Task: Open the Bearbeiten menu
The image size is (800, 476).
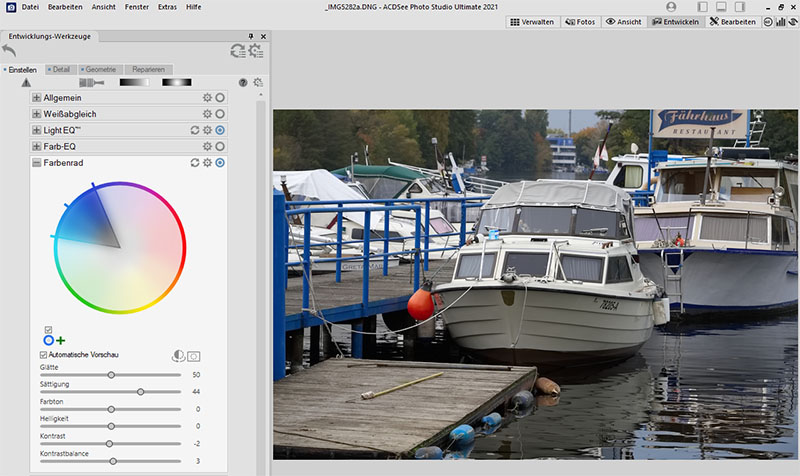Action: click(65, 6)
